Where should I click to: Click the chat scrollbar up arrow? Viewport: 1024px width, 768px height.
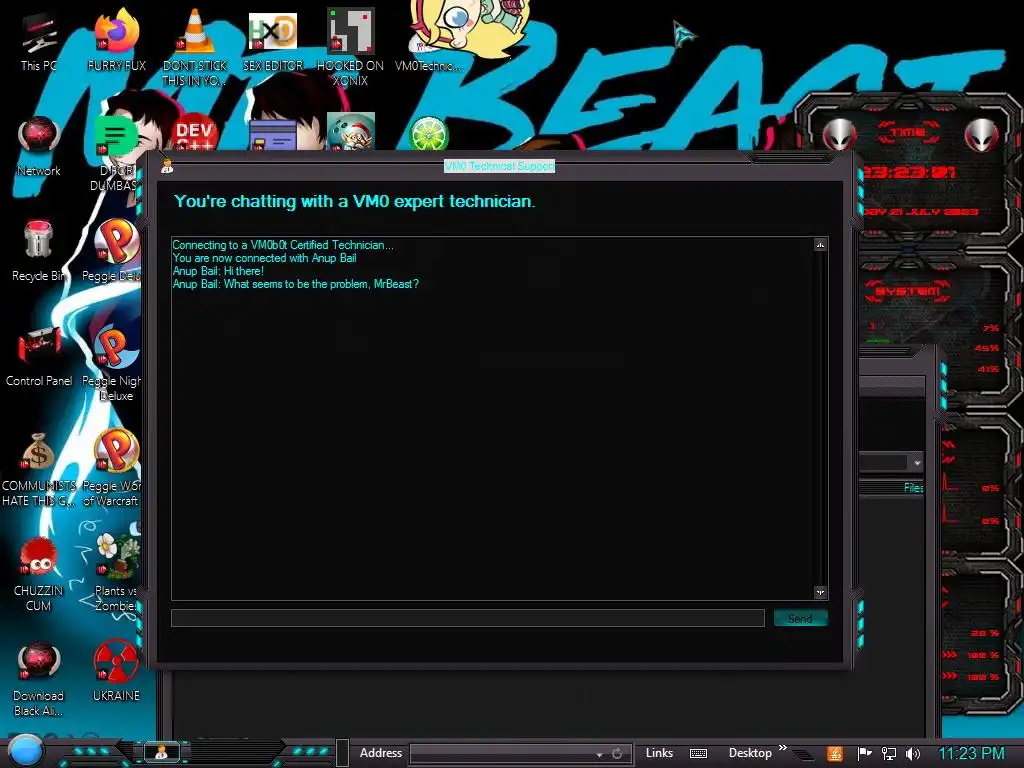(x=821, y=244)
